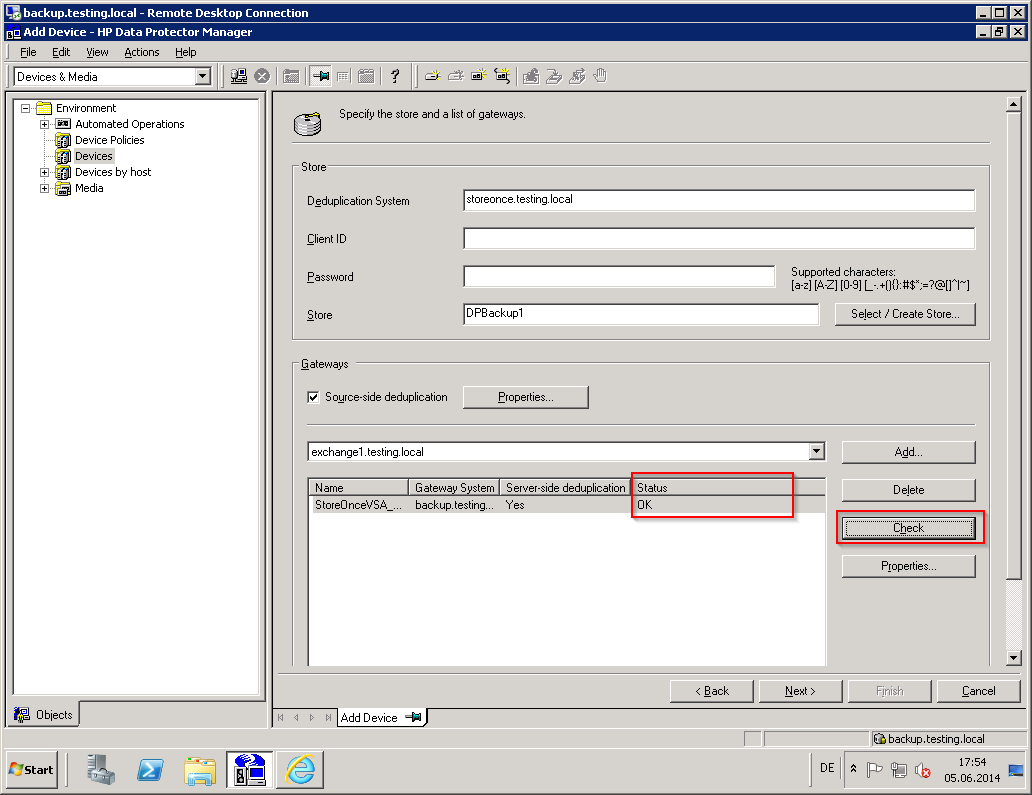Open the Start menu
This screenshot has width=1032, height=795.
point(32,769)
